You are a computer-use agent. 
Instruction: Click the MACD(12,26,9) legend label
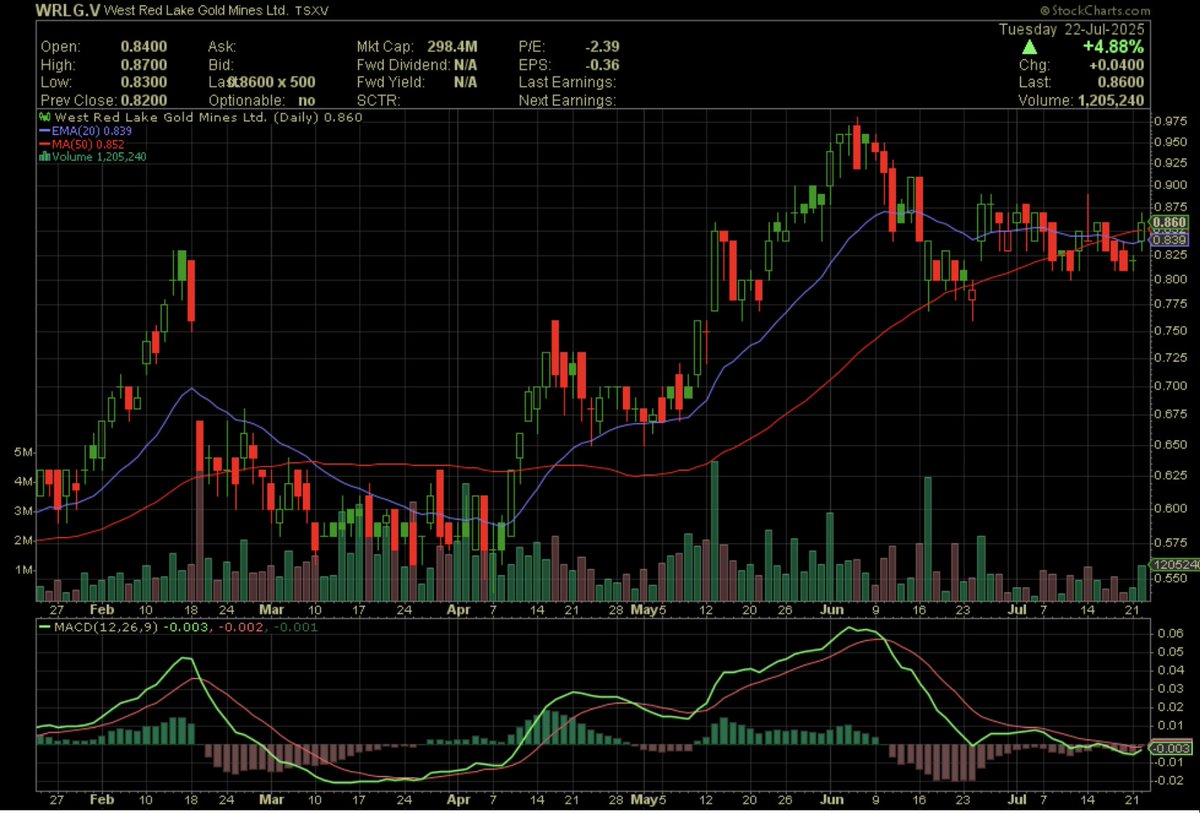(x=106, y=628)
